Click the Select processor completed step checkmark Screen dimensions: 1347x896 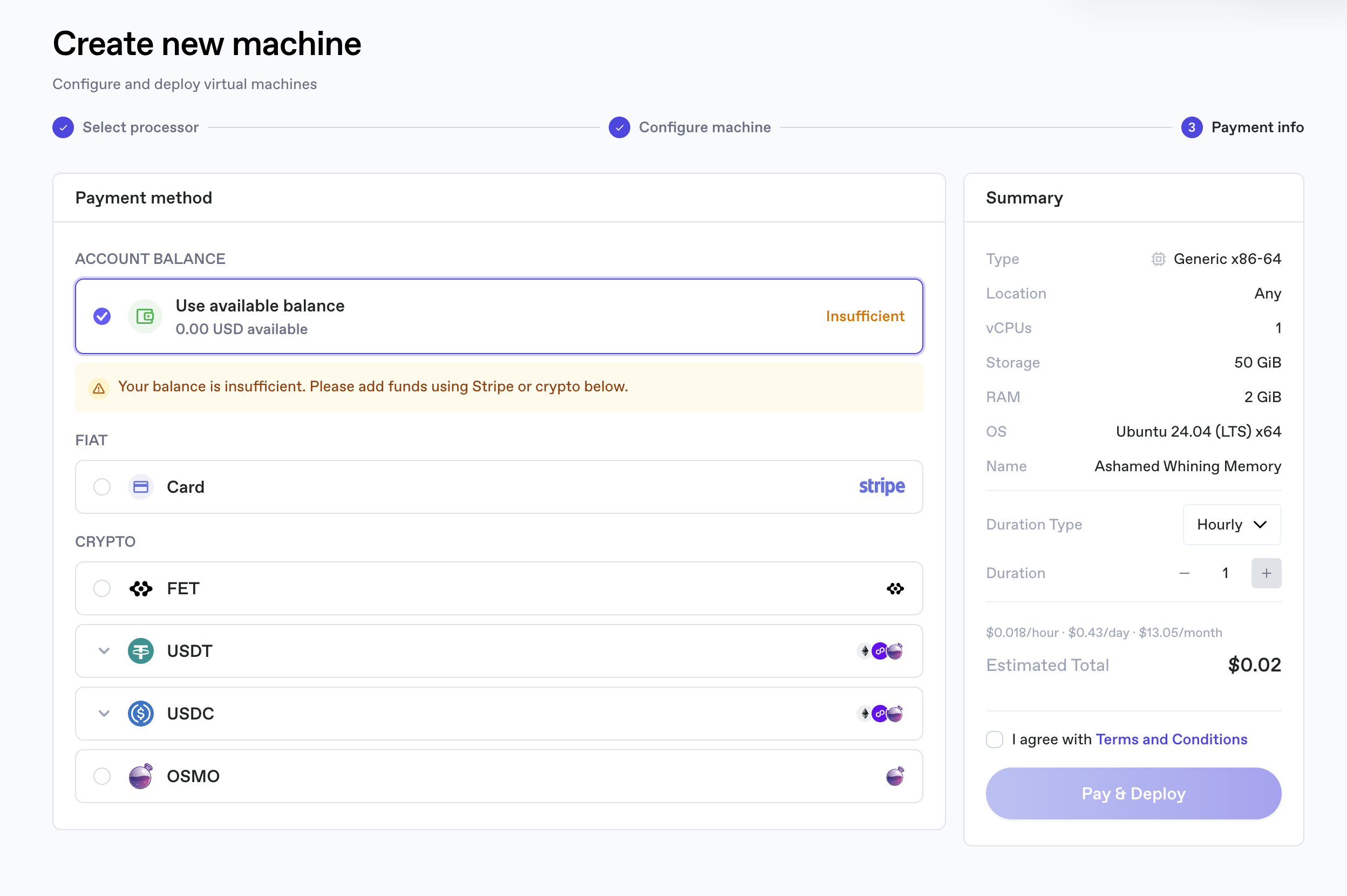63,127
